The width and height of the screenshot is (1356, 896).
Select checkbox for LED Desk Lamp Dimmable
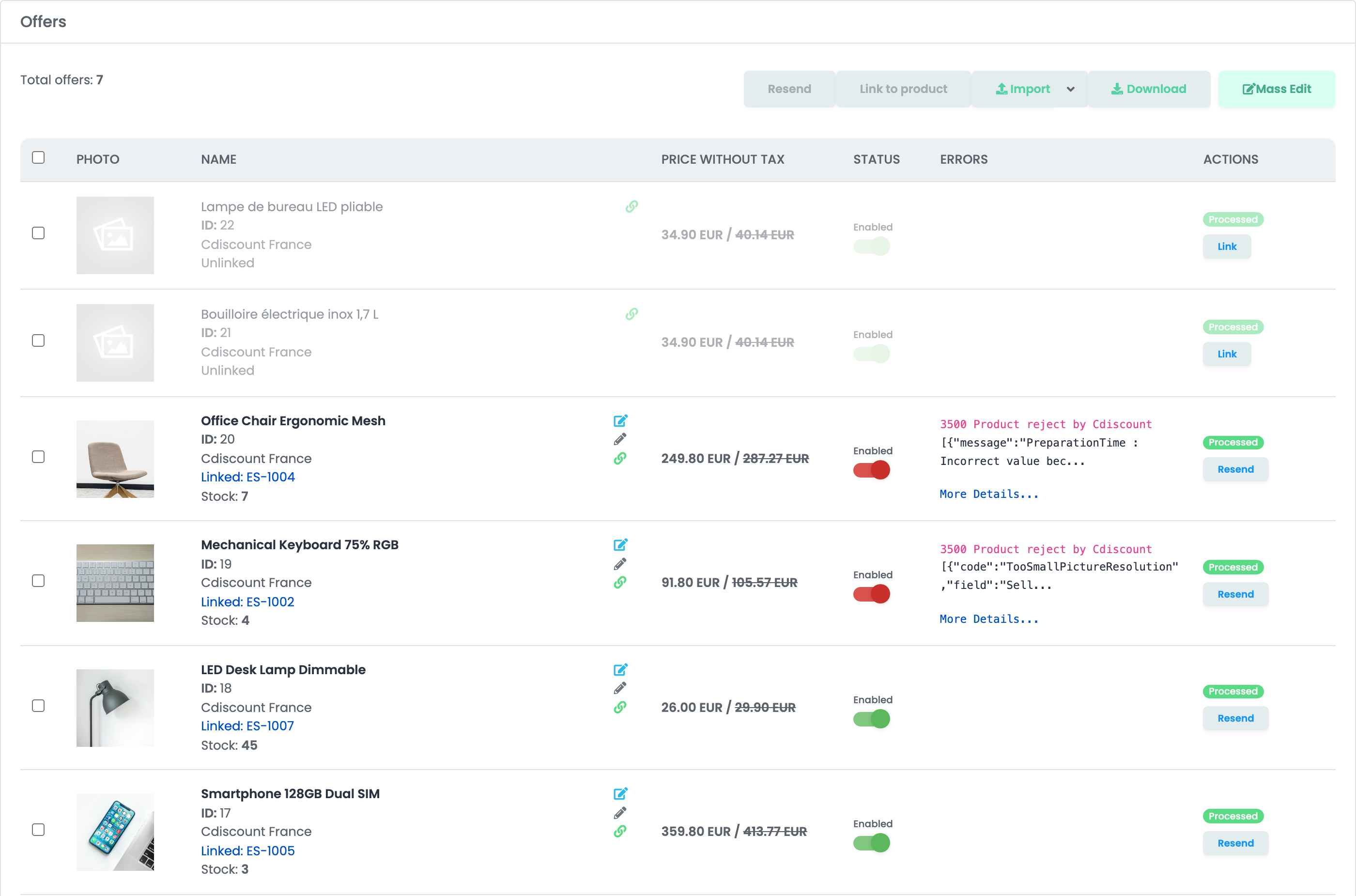click(38, 706)
